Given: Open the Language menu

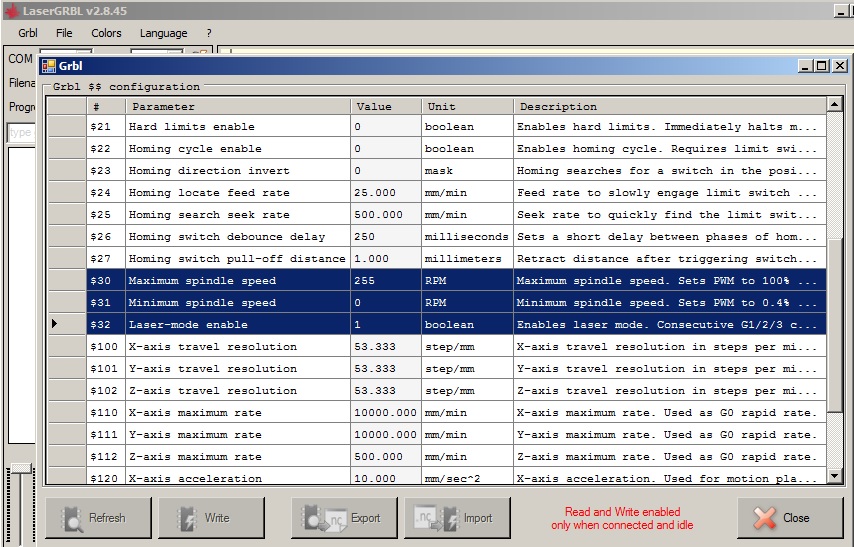Looking at the screenshot, I should click(163, 33).
